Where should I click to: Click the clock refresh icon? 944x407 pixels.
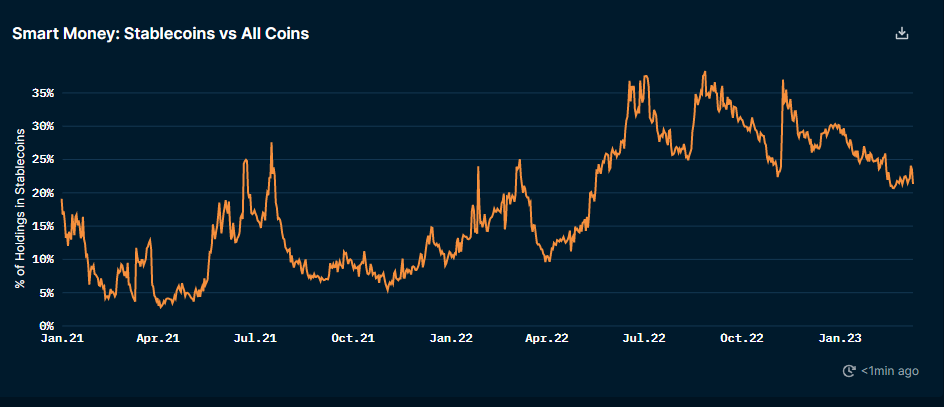[850, 371]
